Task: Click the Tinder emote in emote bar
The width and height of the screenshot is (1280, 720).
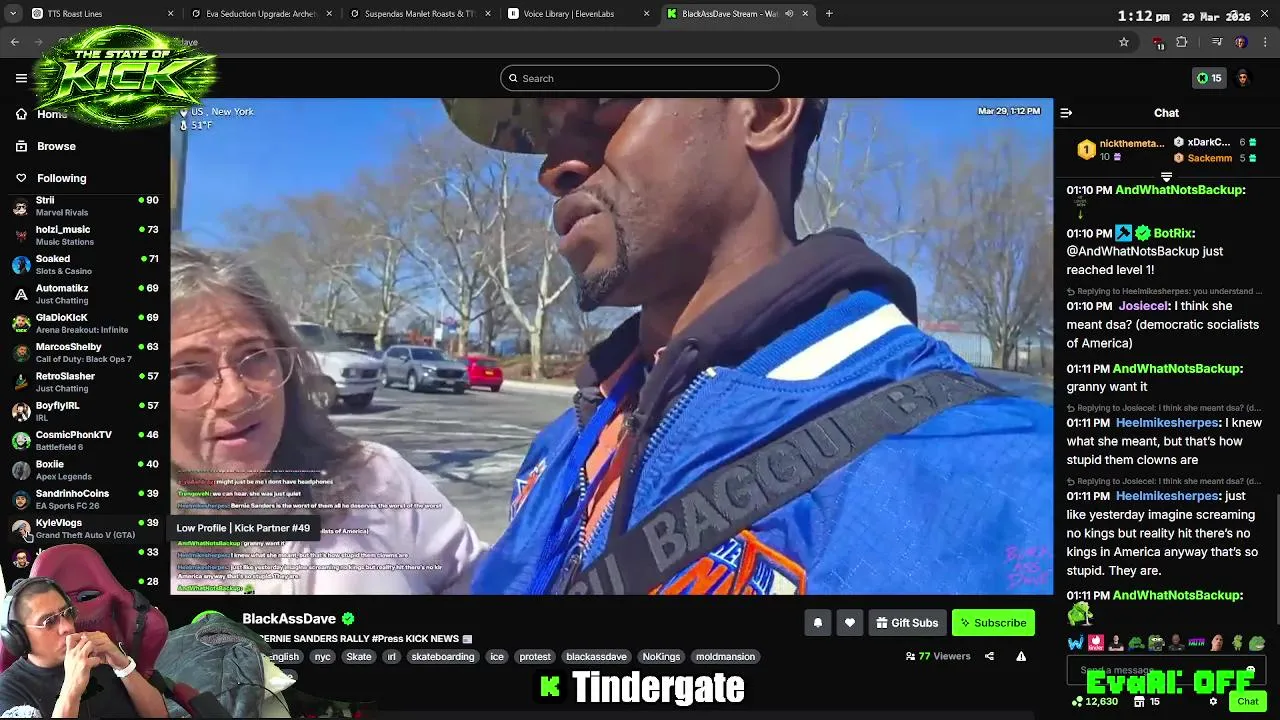Action: point(1096,643)
